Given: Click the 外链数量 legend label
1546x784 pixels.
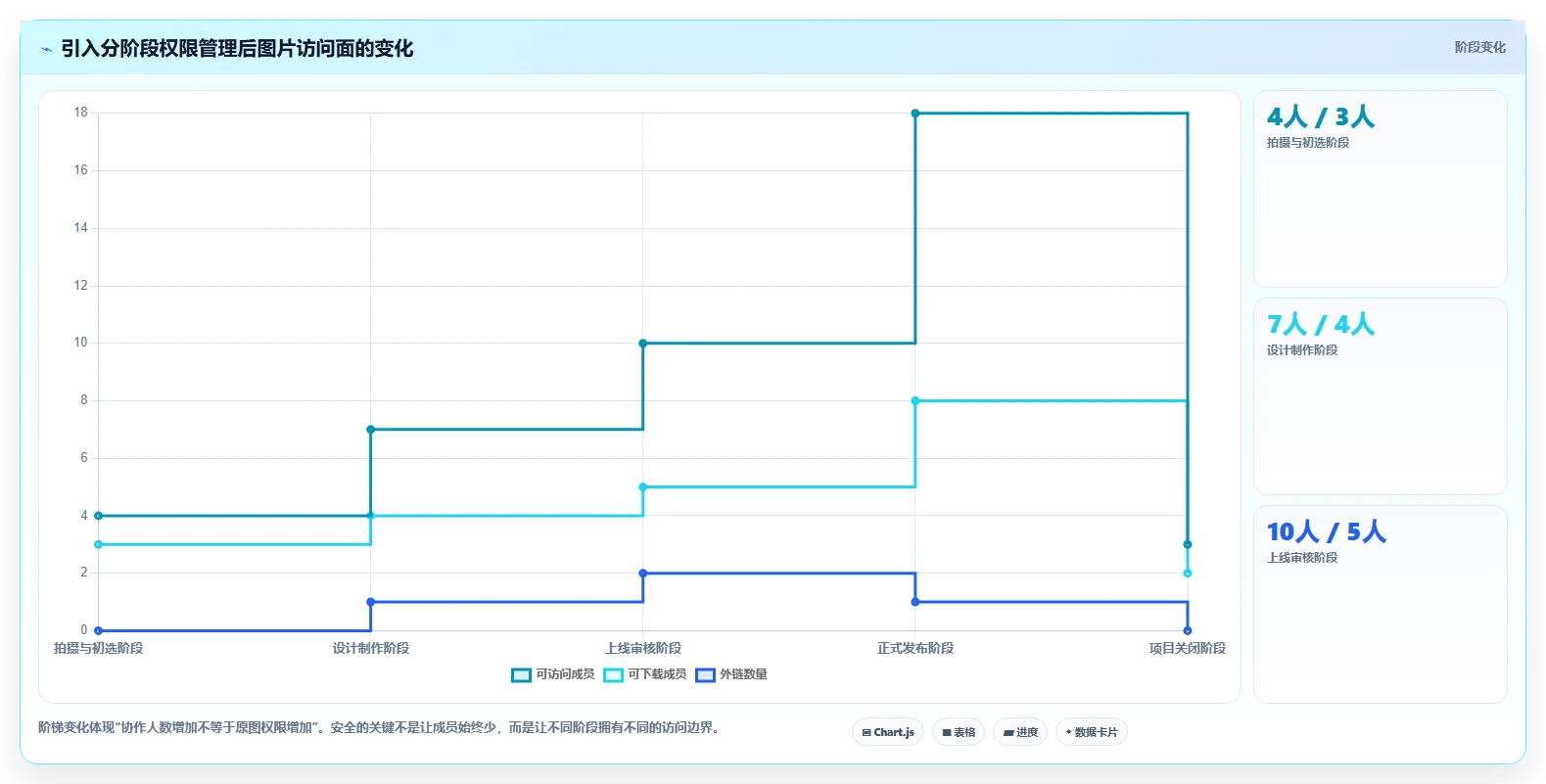Looking at the screenshot, I should click(x=743, y=674).
